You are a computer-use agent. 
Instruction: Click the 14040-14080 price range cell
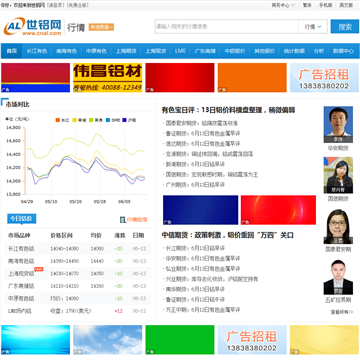65,249
